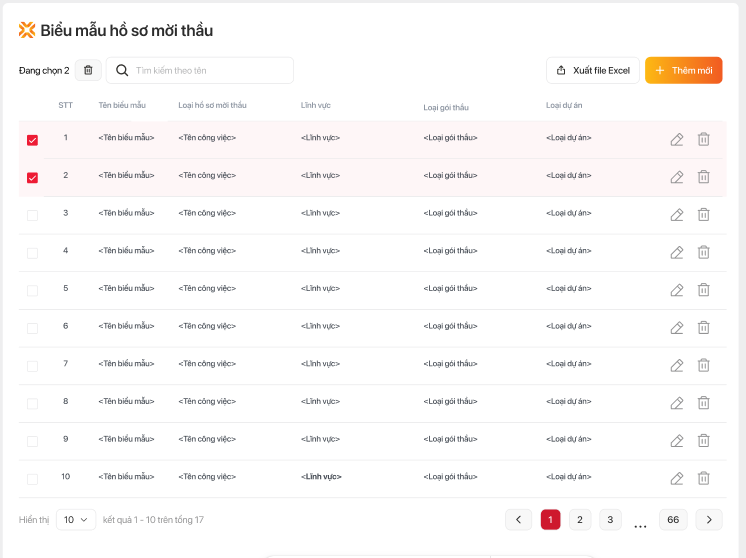
Task: Tick the checkbox for row 3
Action: tap(32, 215)
